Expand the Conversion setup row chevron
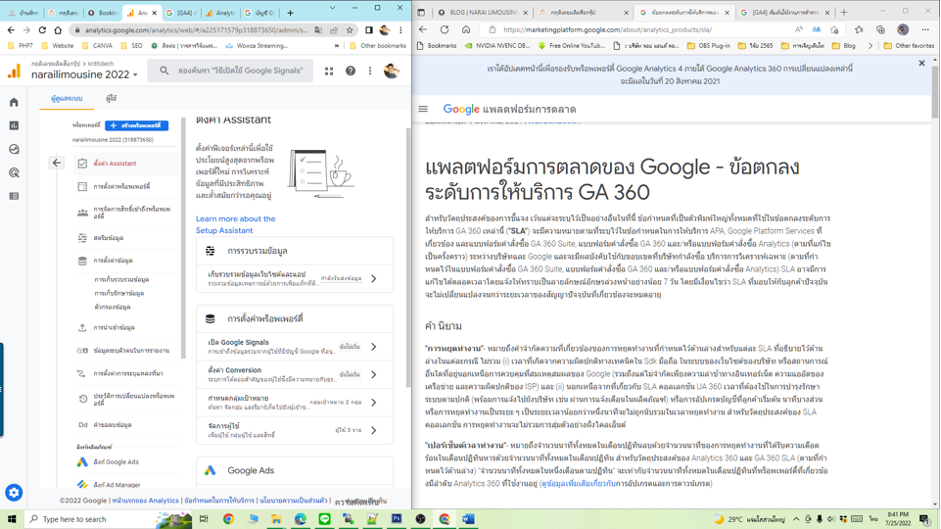This screenshot has height=529, width=941. pyautogui.click(x=373, y=374)
